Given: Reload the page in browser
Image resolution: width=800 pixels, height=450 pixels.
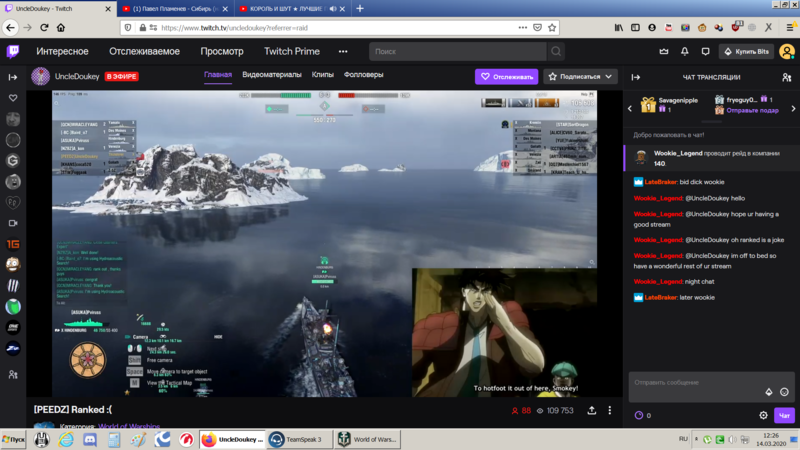Looking at the screenshot, I should click(x=44, y=28).
